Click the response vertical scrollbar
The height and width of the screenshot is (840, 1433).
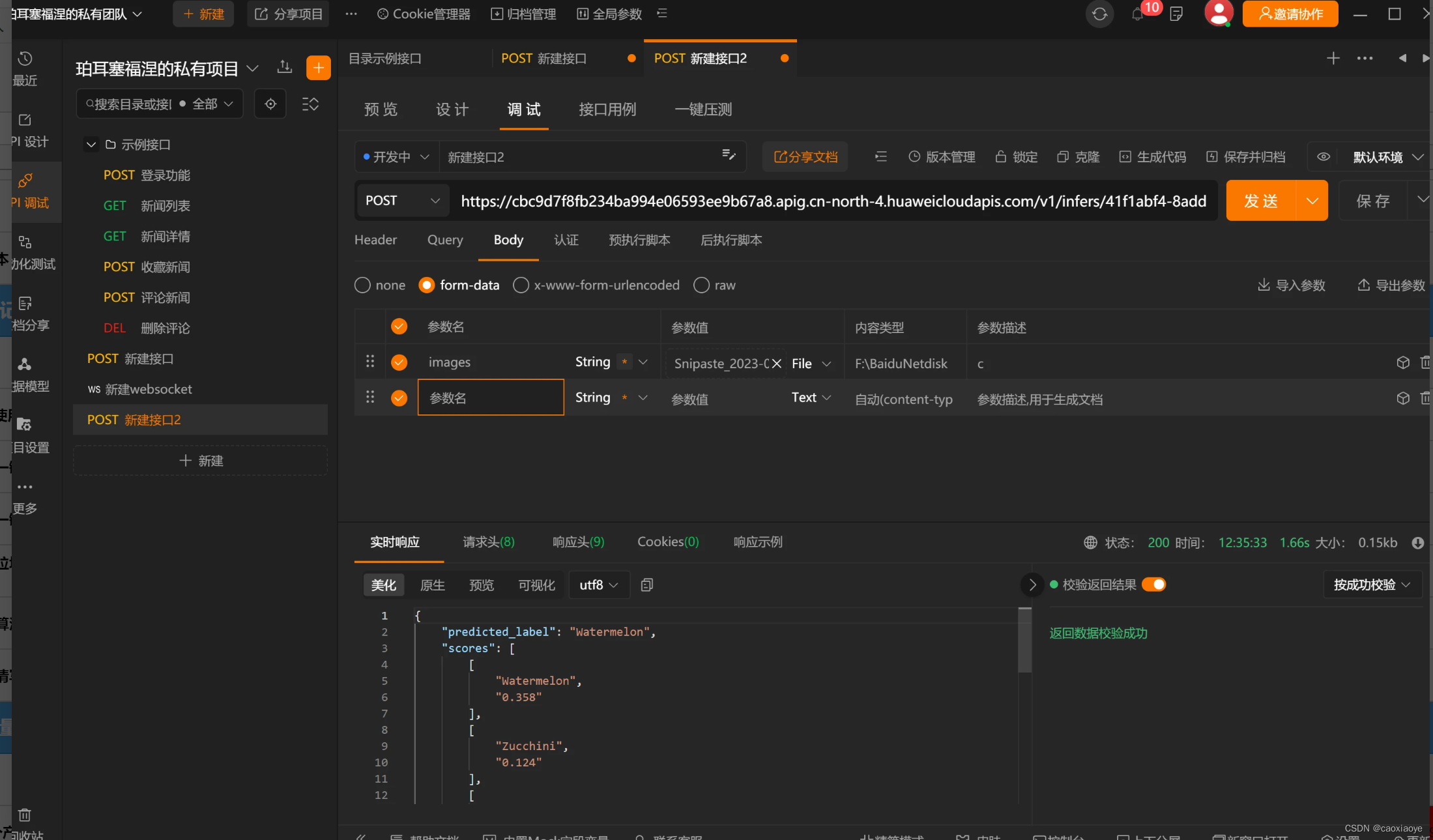(1024, 641)
